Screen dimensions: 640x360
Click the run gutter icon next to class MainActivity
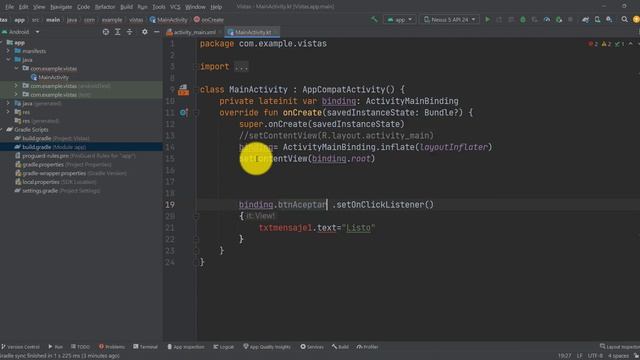point(183,90)
